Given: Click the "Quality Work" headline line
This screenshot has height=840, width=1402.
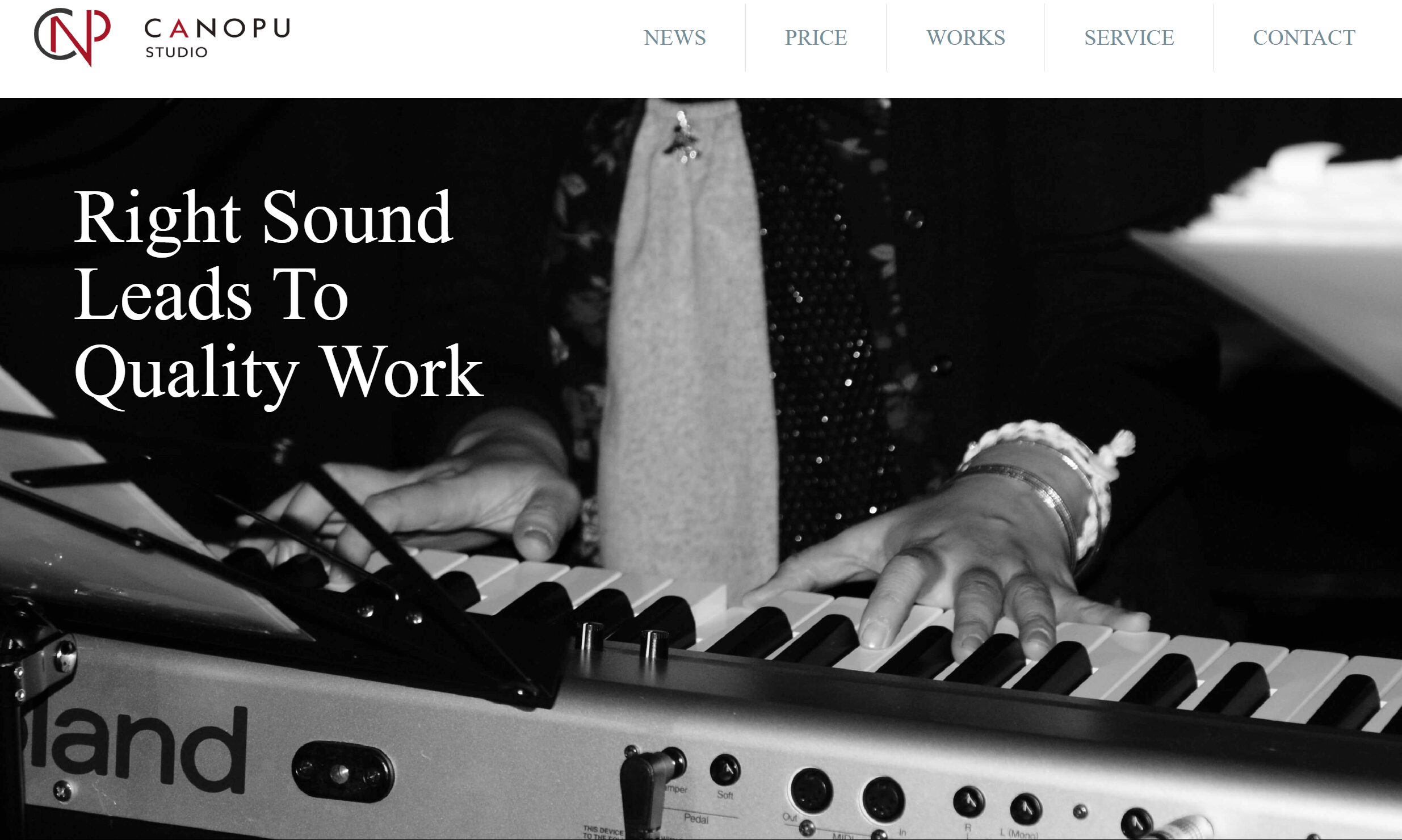Looking at the screenshot, I should [x=279, y=375].
